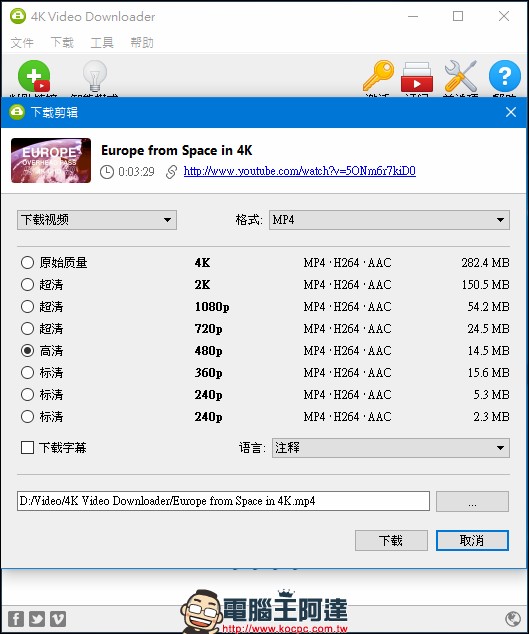The image size is (529, 634).
Task: Select the 标清 240p 2.3 MB option
Action: pyautogui.click(x=27, y=416)
